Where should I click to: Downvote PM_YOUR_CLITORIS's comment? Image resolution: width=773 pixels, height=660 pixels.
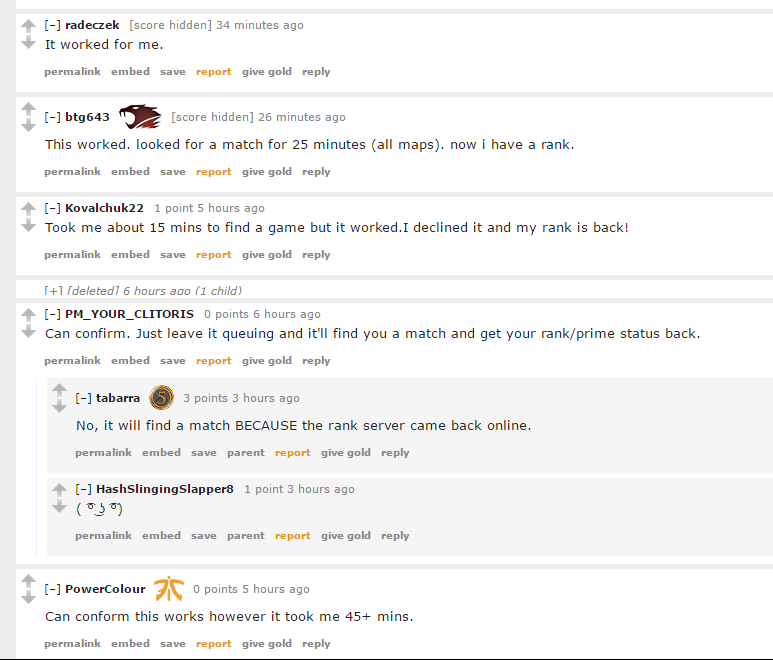click(29, 332)
